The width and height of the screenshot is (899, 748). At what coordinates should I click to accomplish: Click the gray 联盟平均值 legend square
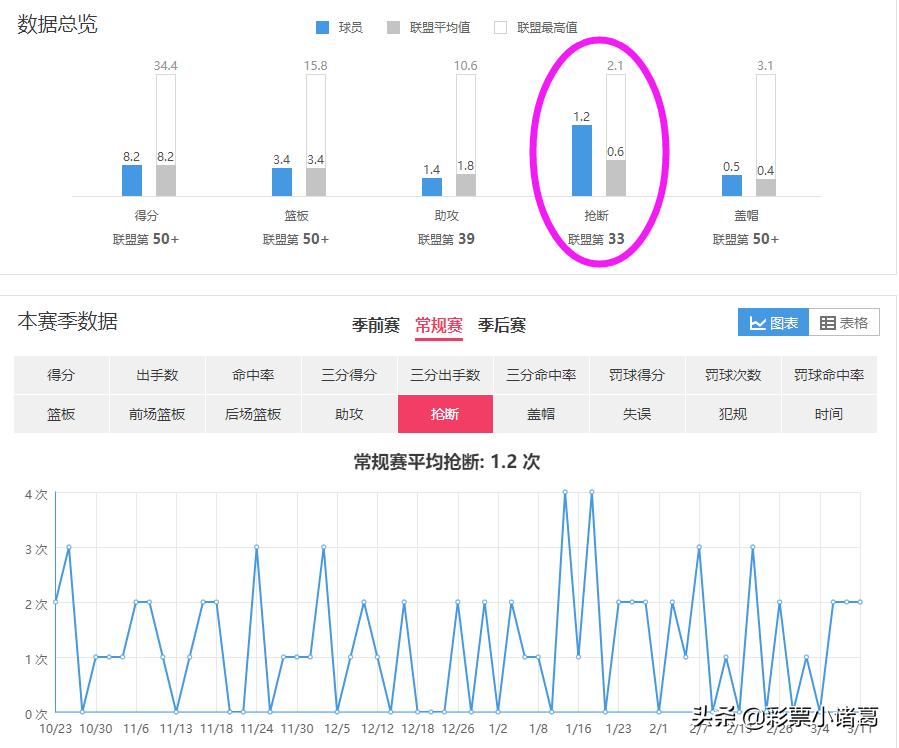point(396,28)
